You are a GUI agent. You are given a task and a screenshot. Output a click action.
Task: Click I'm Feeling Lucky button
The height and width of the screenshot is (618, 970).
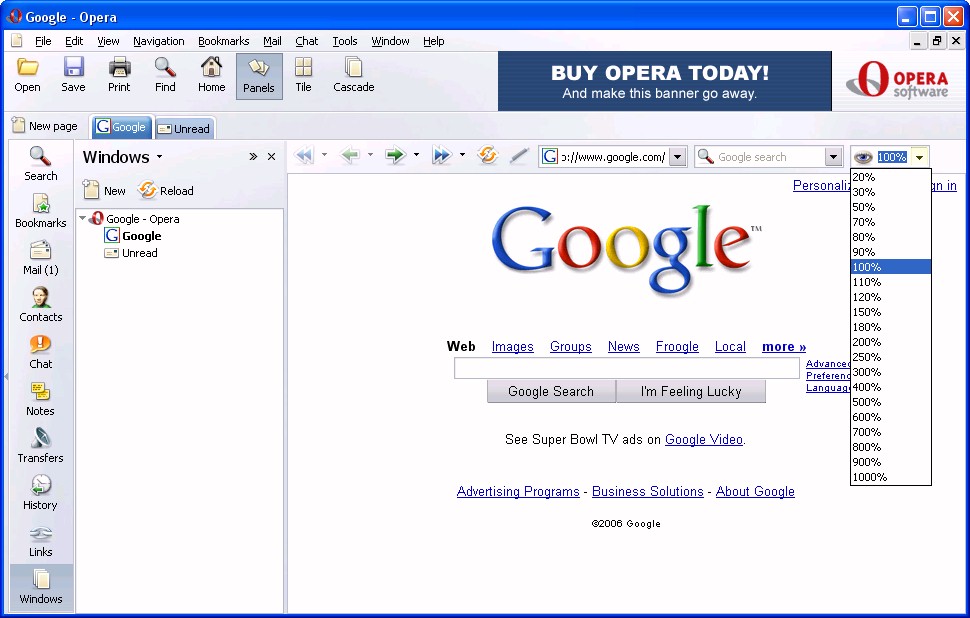click(691, 391)
